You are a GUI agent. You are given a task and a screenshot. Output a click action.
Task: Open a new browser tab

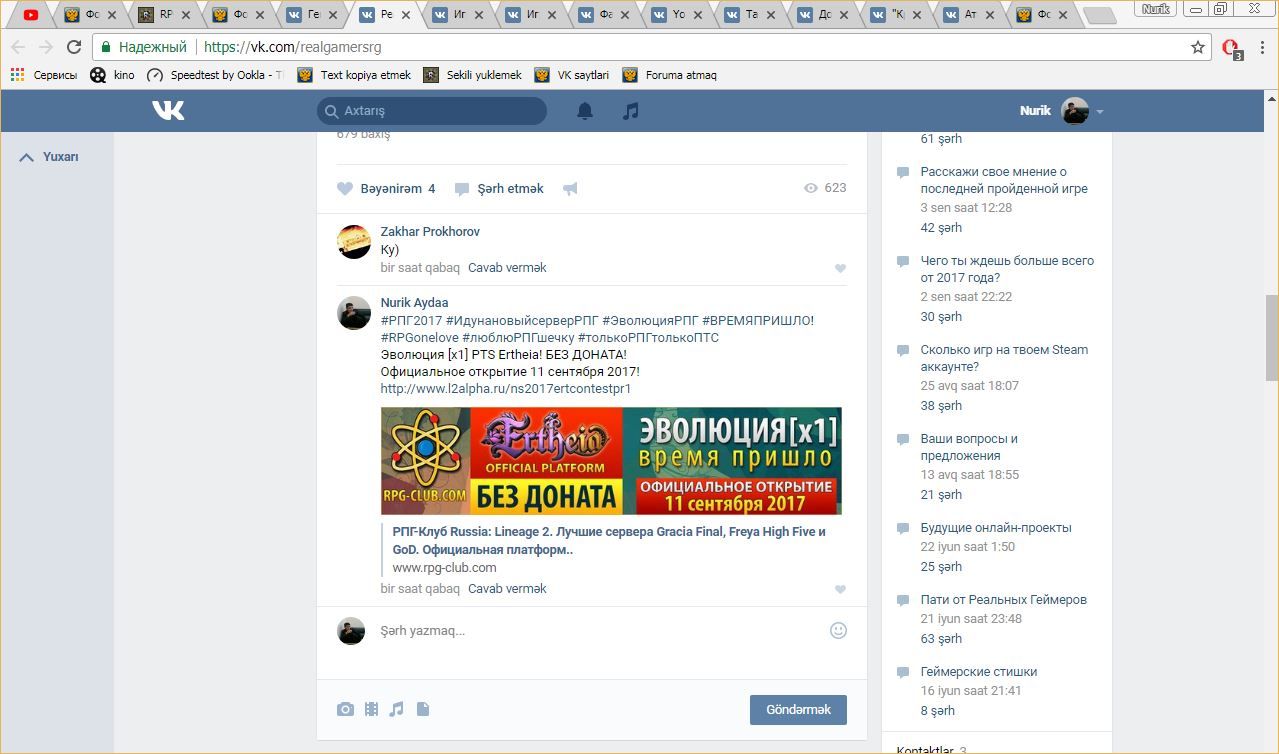1099,15
